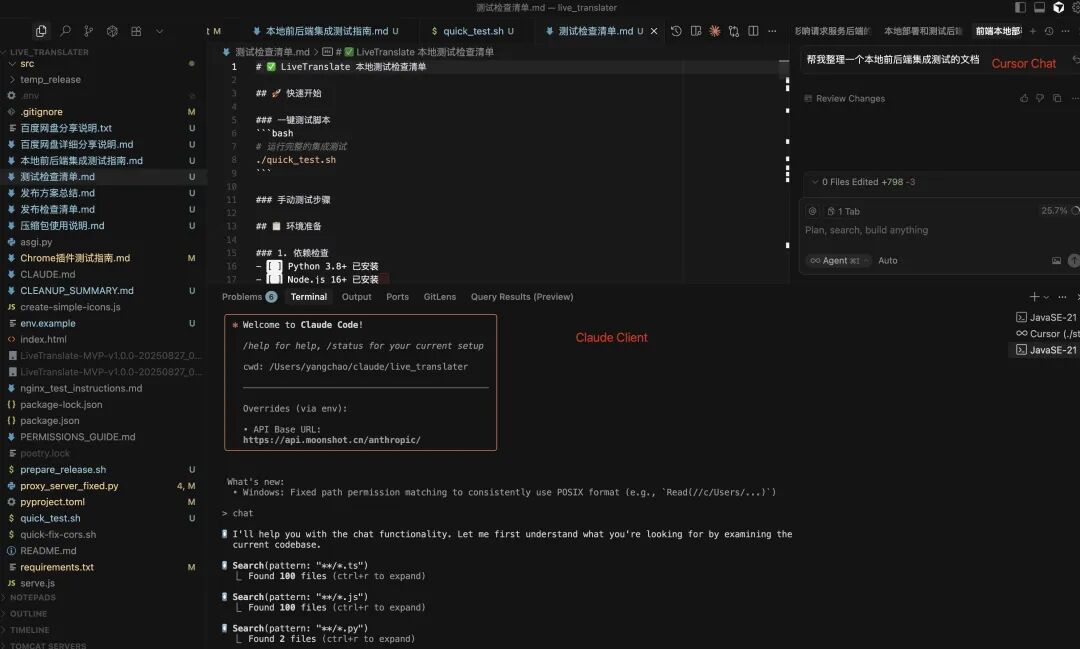Copy the chat response
The width and height of the screenshot is (1080, 649).
click(x=1057, y=99)
